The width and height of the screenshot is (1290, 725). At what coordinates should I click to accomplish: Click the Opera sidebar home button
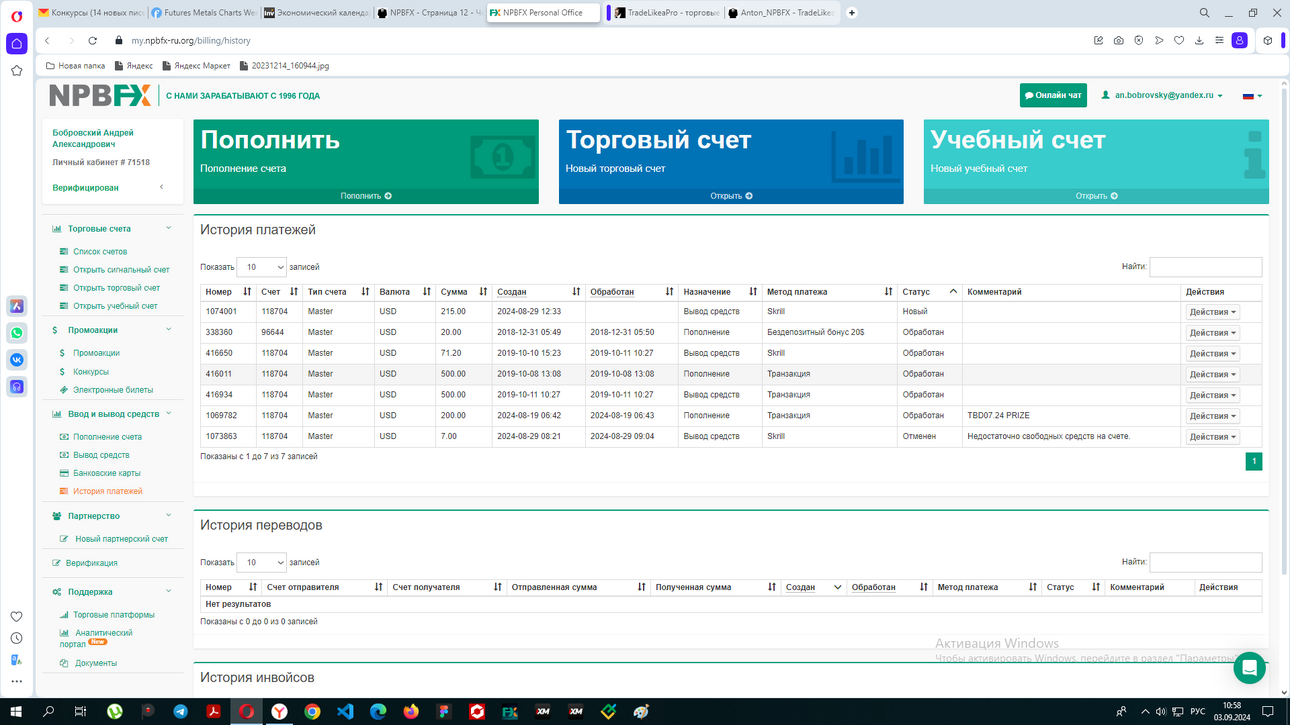coord(17,43)
